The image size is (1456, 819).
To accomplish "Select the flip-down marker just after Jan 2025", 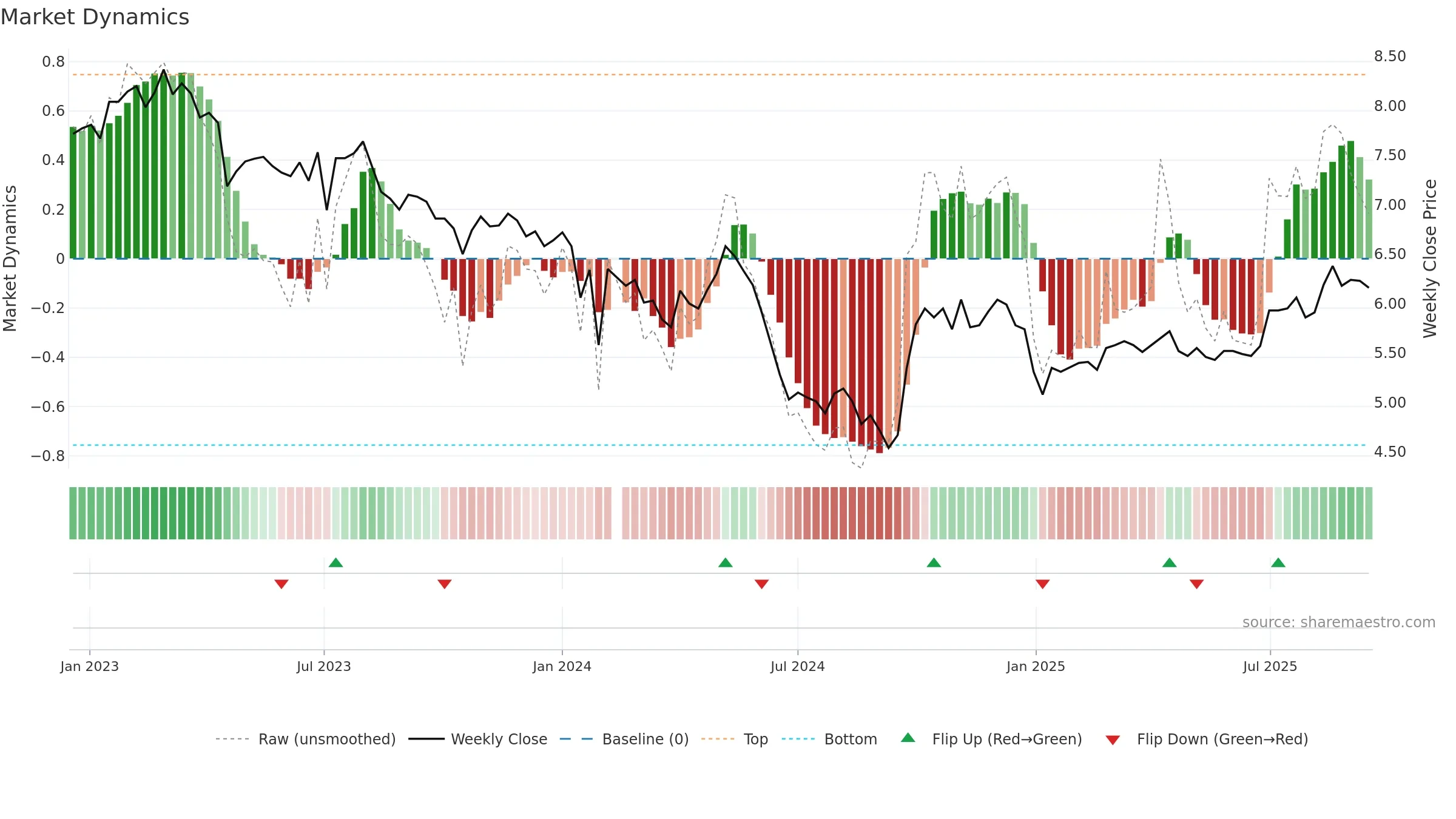I will click(x=1043, y=584).
